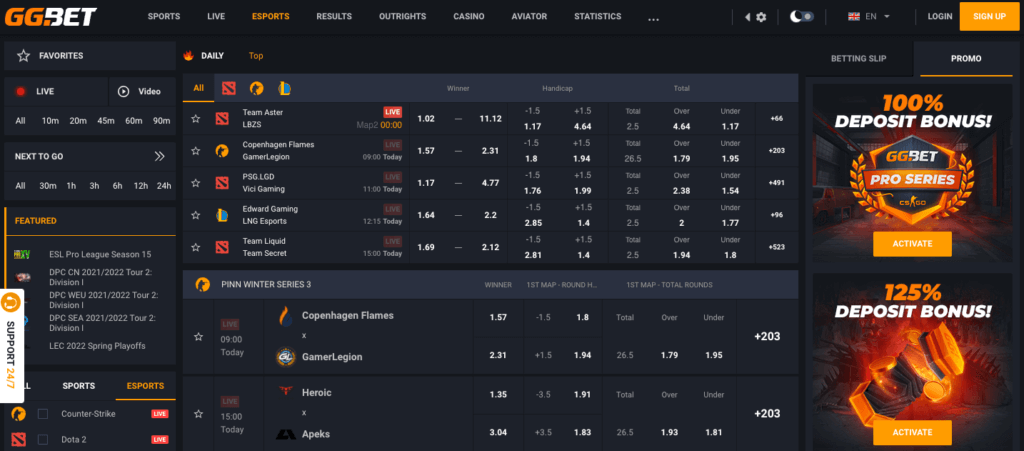Favorite Copenhagen Flames match in Pinn Winter Series
The image size is (1024, 451).
(x=199, y=337)
